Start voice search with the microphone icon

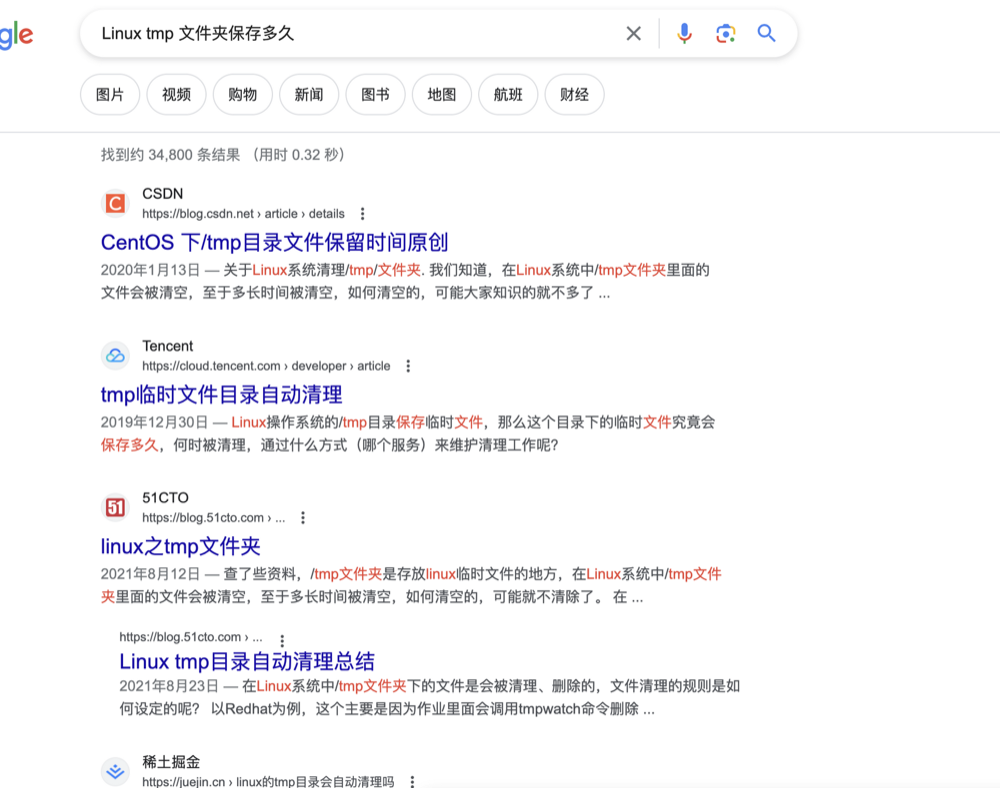pyautogui.click(x=684, y=34)
